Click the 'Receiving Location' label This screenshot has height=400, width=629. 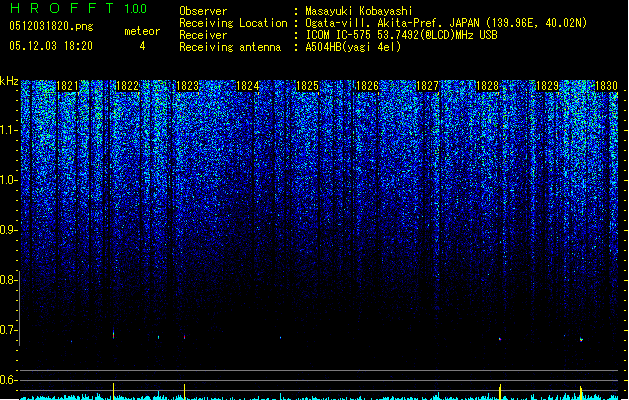(x=233, y=23)
